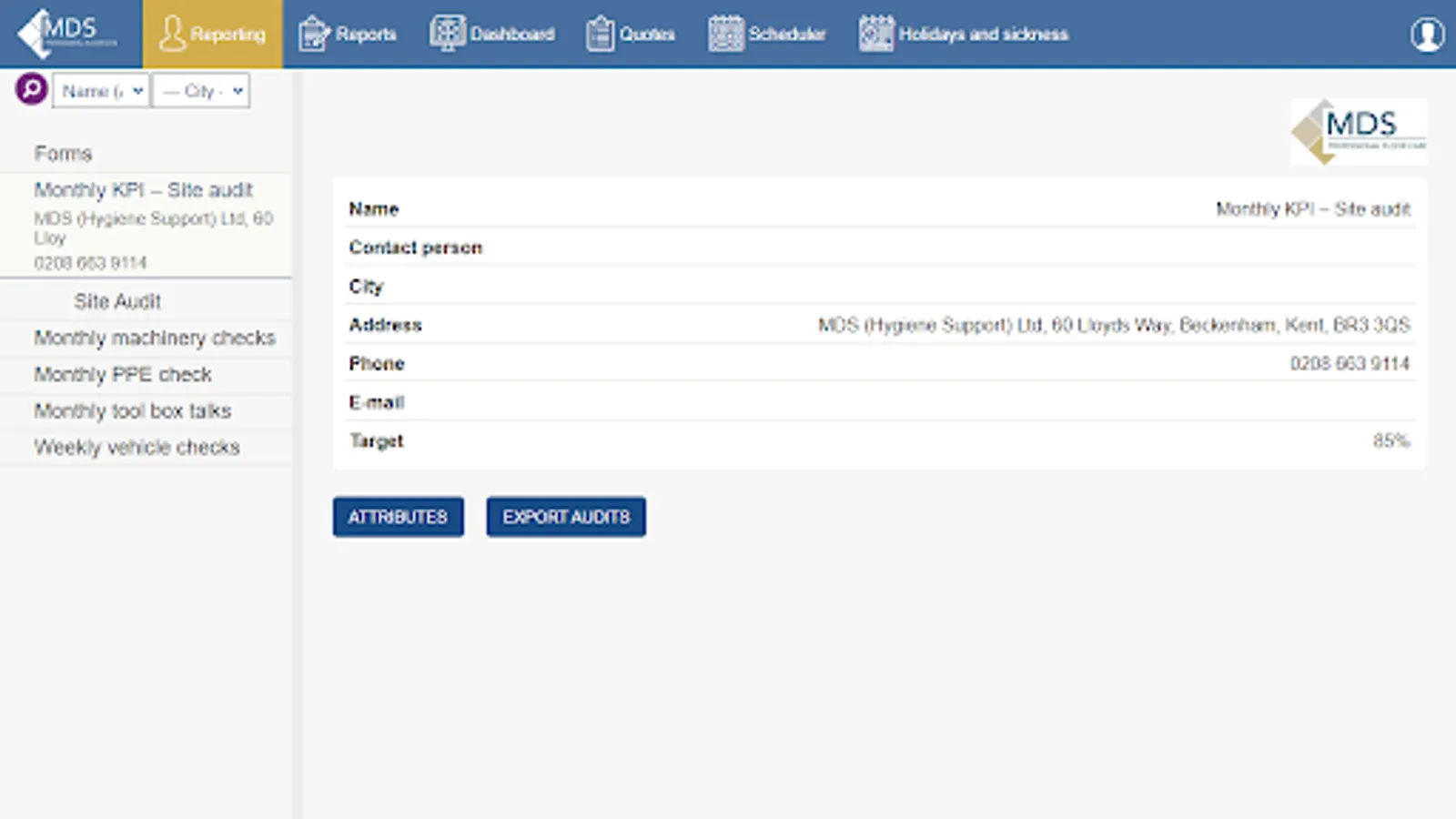
Task: Click the MDS company logo thumbnail
Action: point(1358,132)
